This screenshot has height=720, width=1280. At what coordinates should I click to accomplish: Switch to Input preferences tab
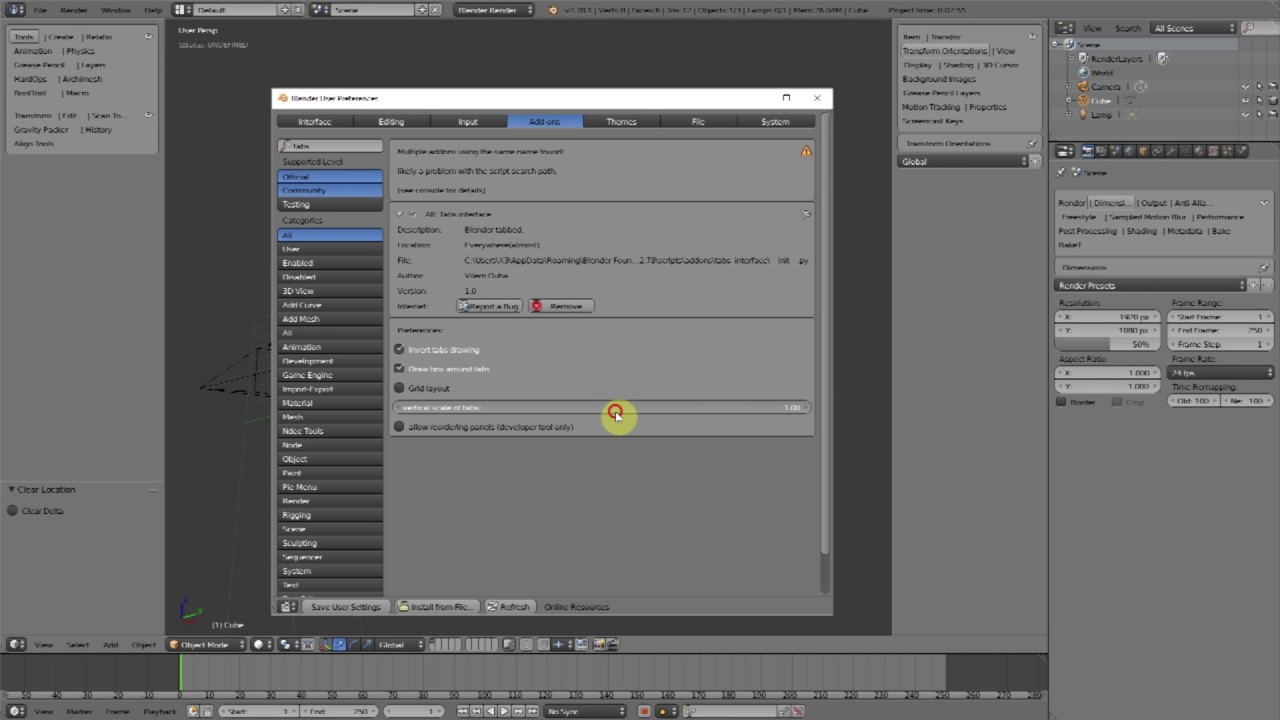click(468, 122)
